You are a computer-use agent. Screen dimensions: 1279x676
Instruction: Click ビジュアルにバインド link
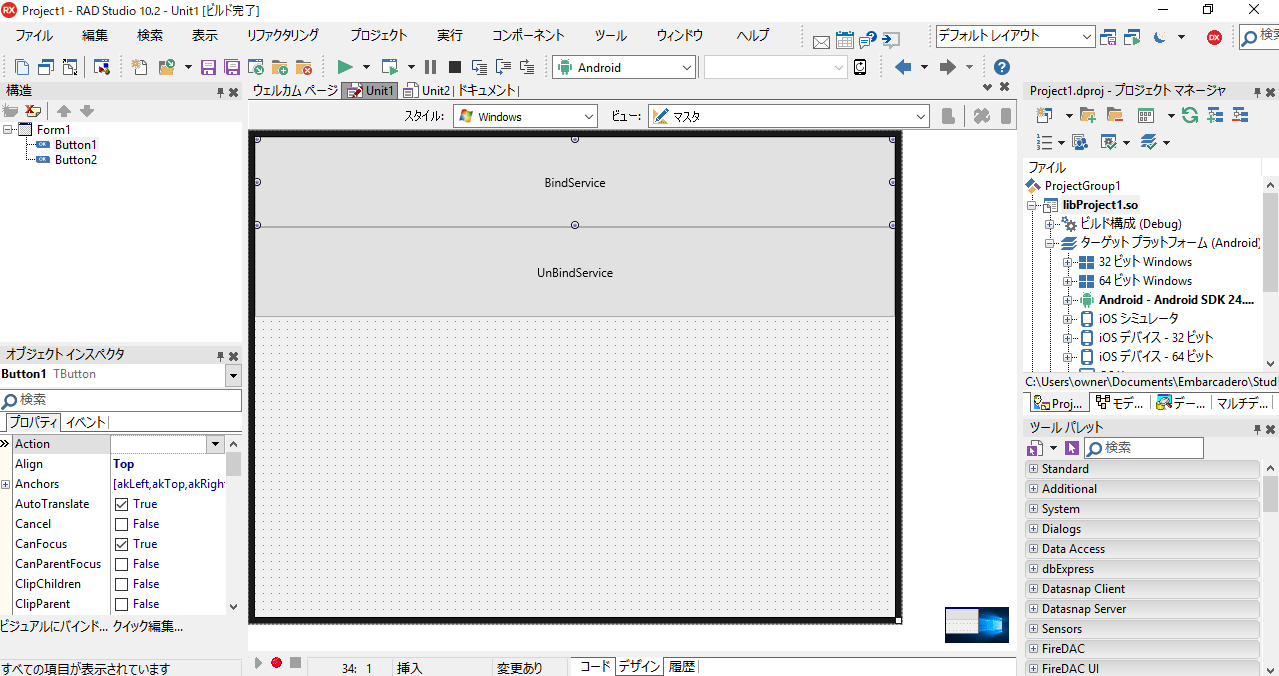tap(53, 627)
